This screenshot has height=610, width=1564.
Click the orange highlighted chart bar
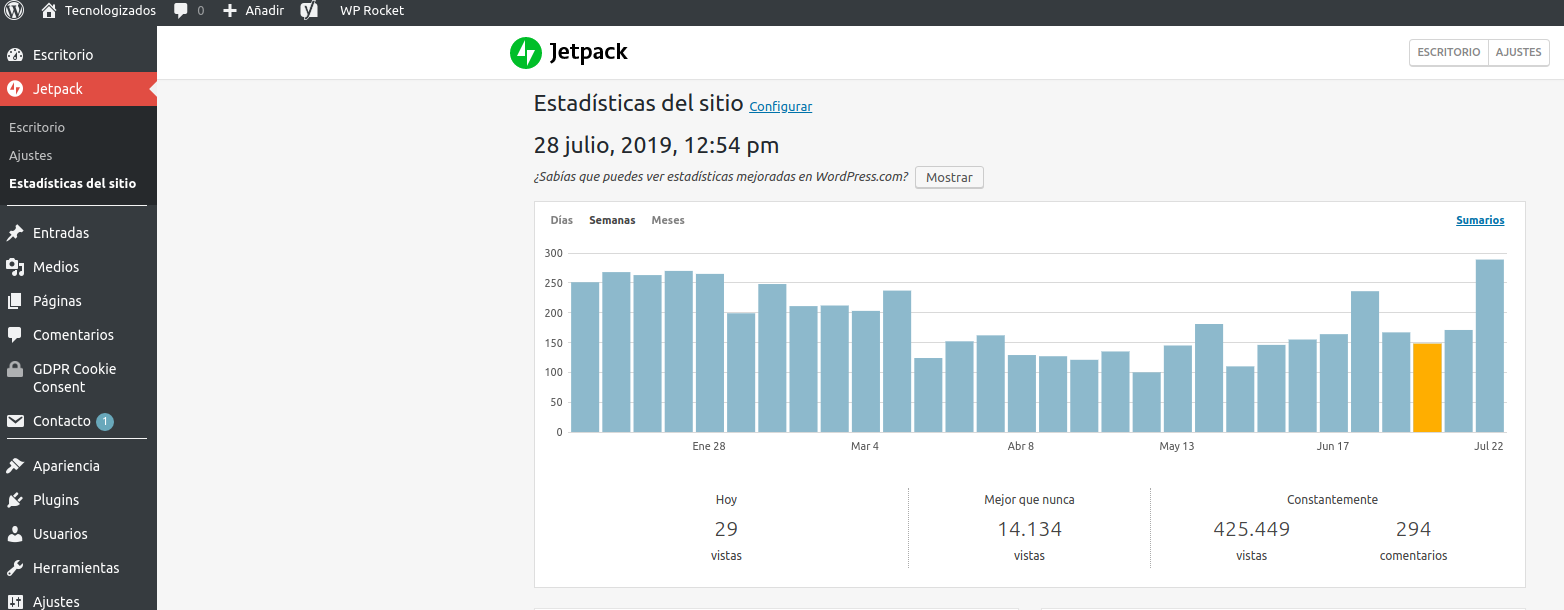pos(1427,388)
